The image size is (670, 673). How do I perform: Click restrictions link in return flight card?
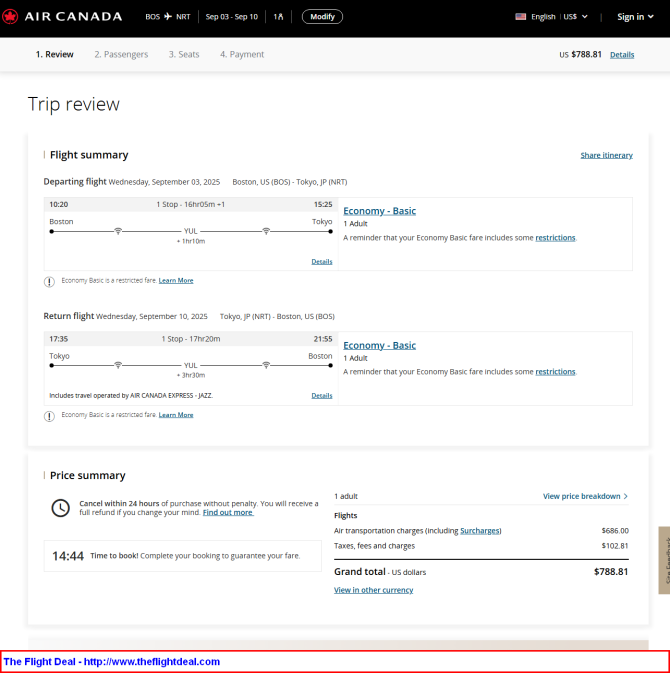[555, 372]
